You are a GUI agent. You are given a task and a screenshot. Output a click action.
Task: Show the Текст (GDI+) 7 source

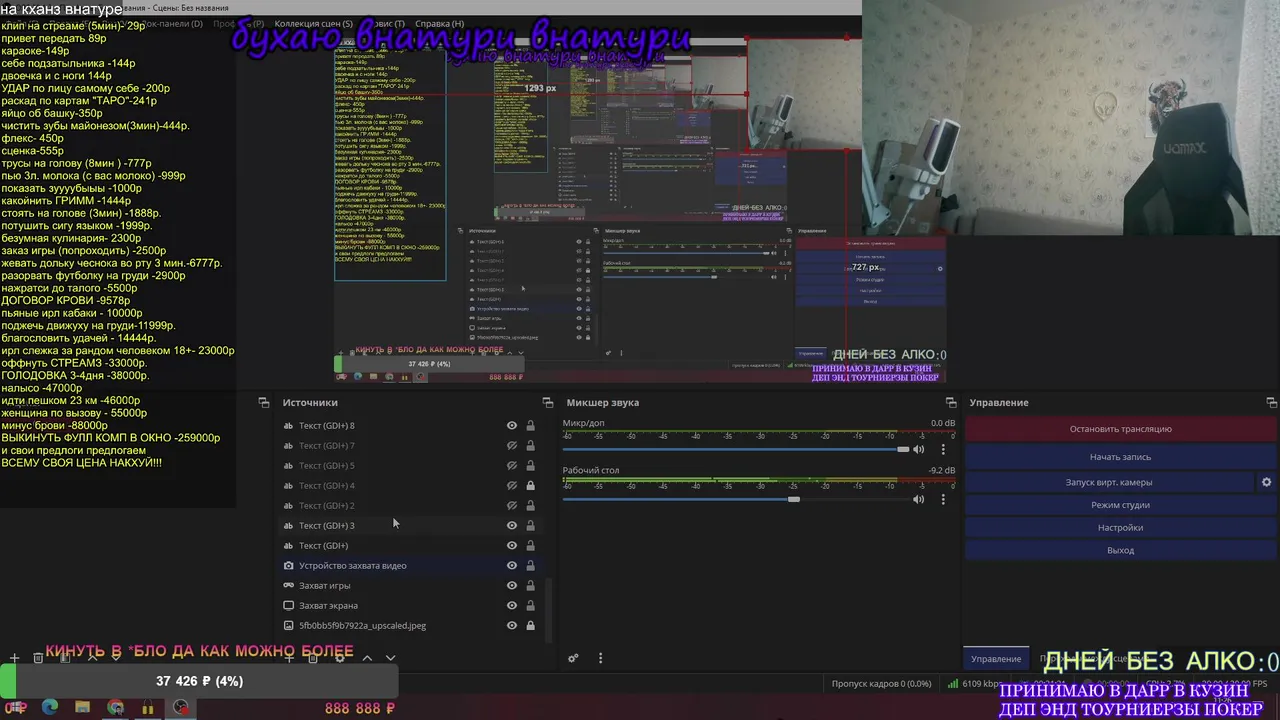pyautogui.click(x=512, y=445)
